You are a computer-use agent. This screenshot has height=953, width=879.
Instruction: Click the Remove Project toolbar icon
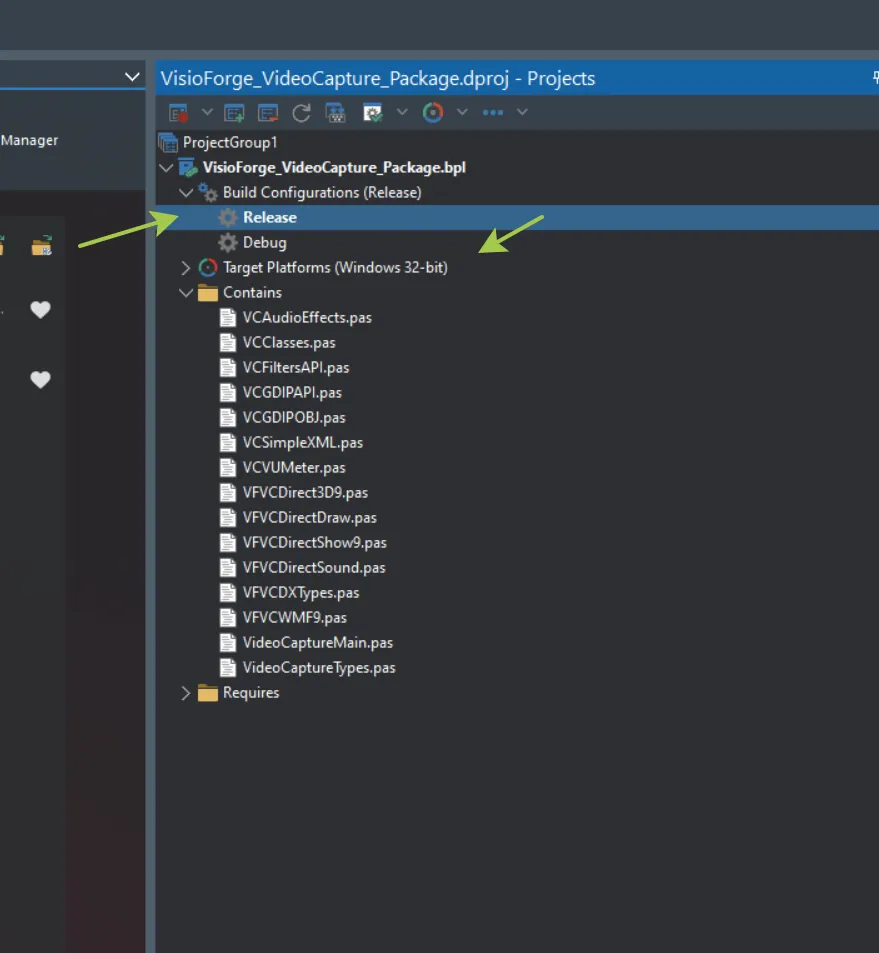(x=267, y=112)
